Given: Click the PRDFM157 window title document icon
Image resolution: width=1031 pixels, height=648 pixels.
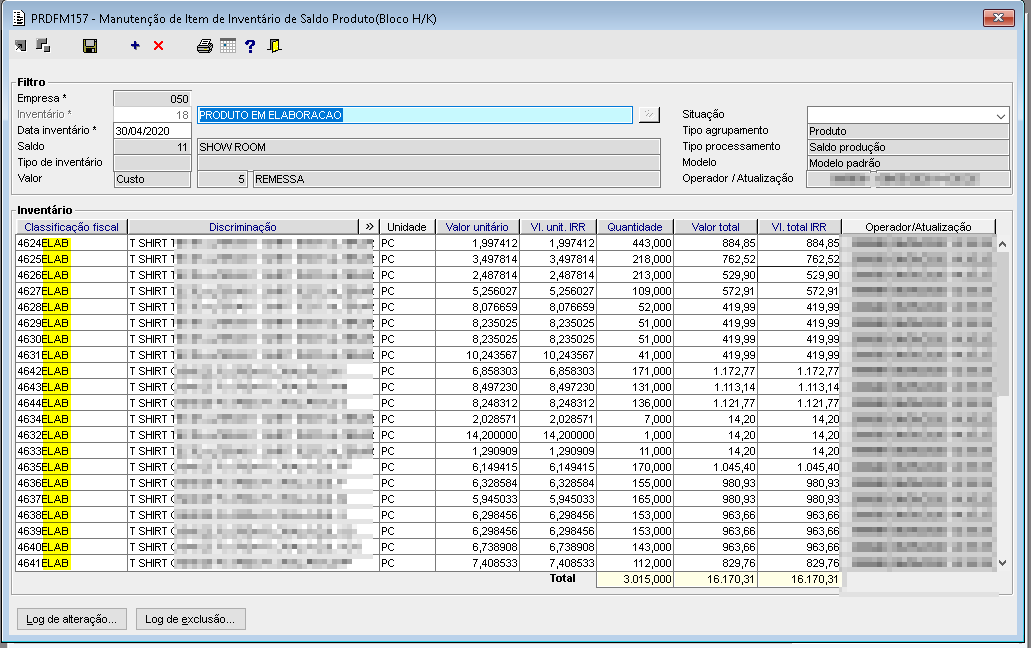Looking at the screenshot, I should 20,18.
